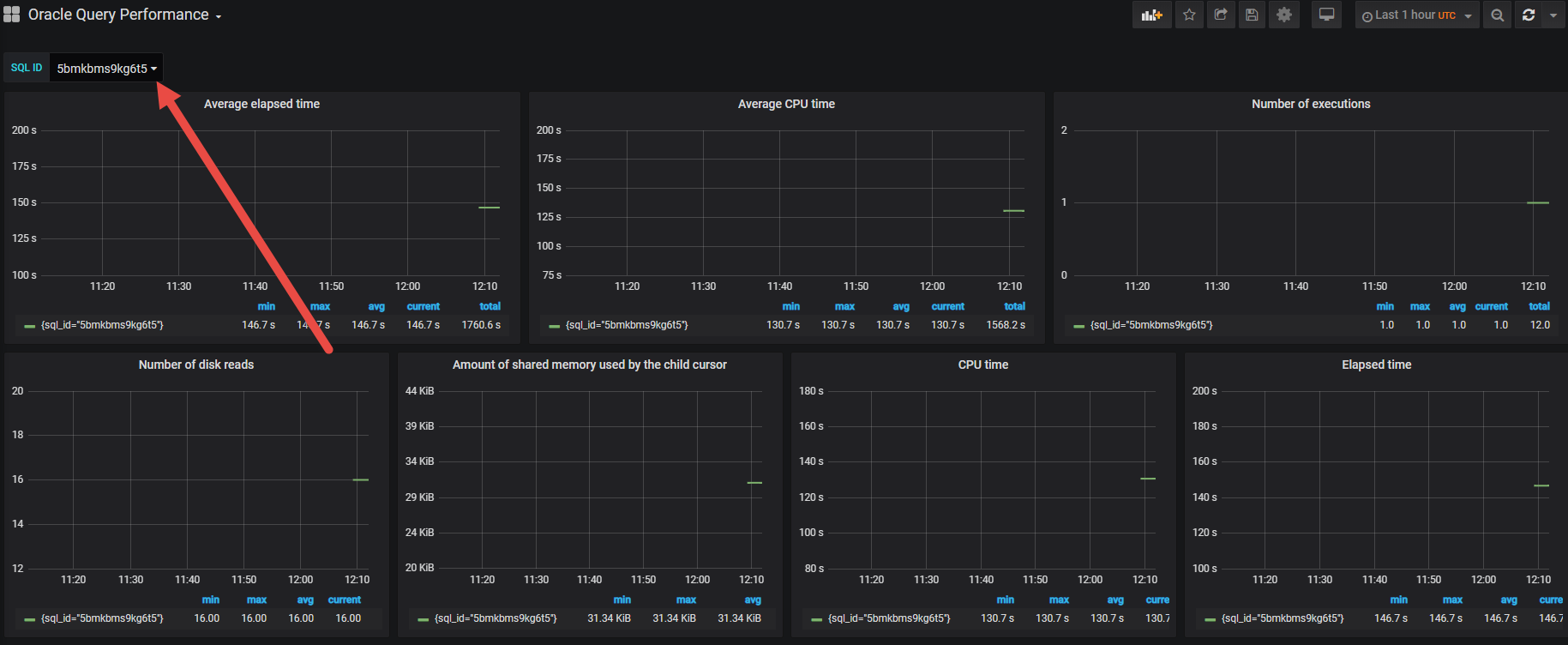Open refresh interval dropdown arrow
The width and height of the screenshot is (1568, 645).
(1553, 15)
